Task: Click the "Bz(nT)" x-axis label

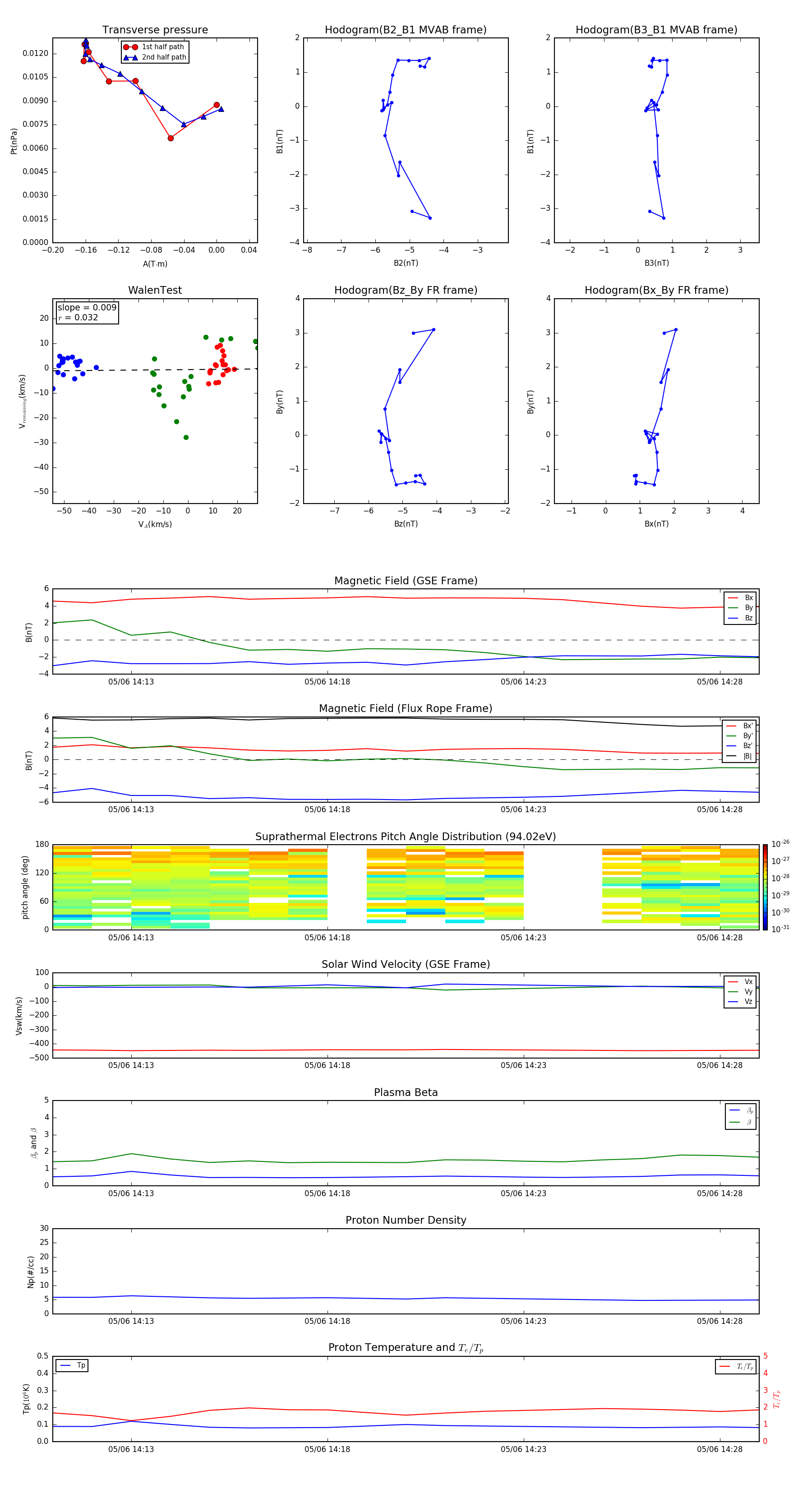Action: click(406, 524)
